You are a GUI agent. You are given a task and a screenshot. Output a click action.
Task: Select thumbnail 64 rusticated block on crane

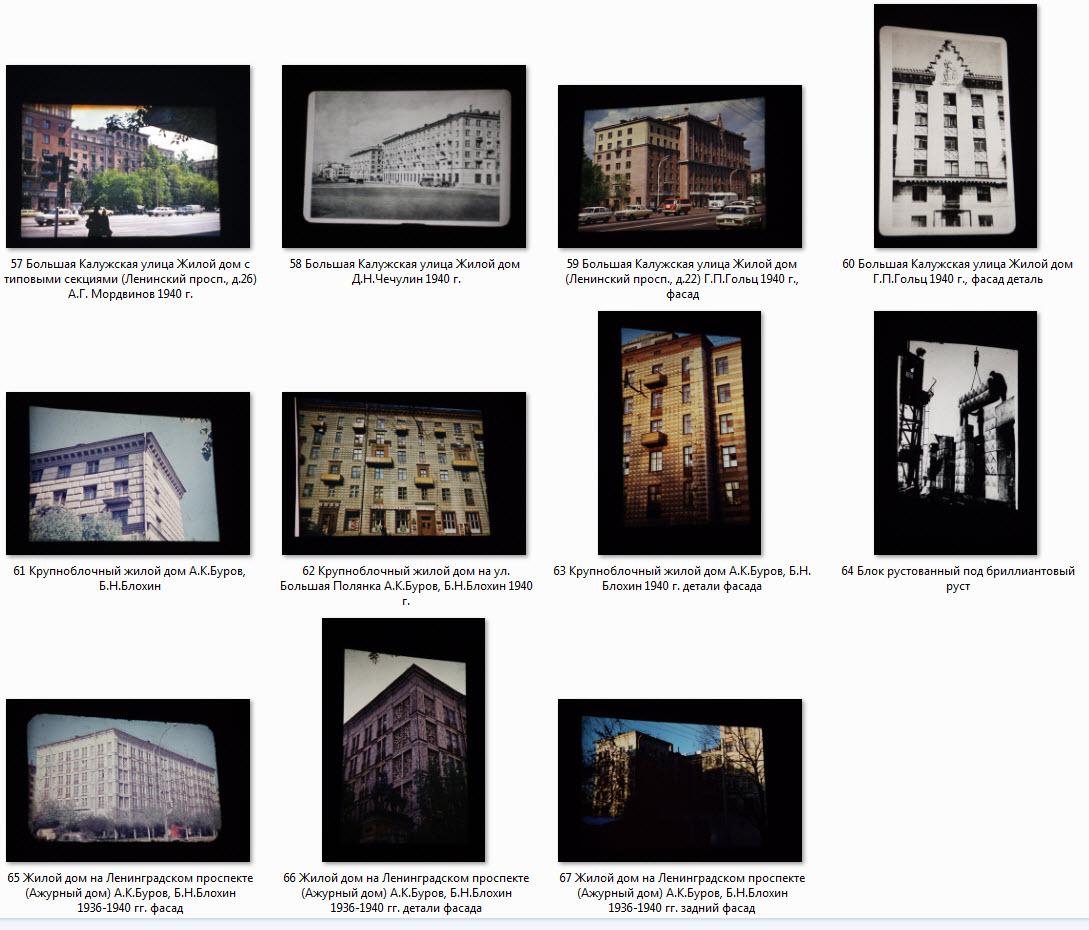(955, 433)
